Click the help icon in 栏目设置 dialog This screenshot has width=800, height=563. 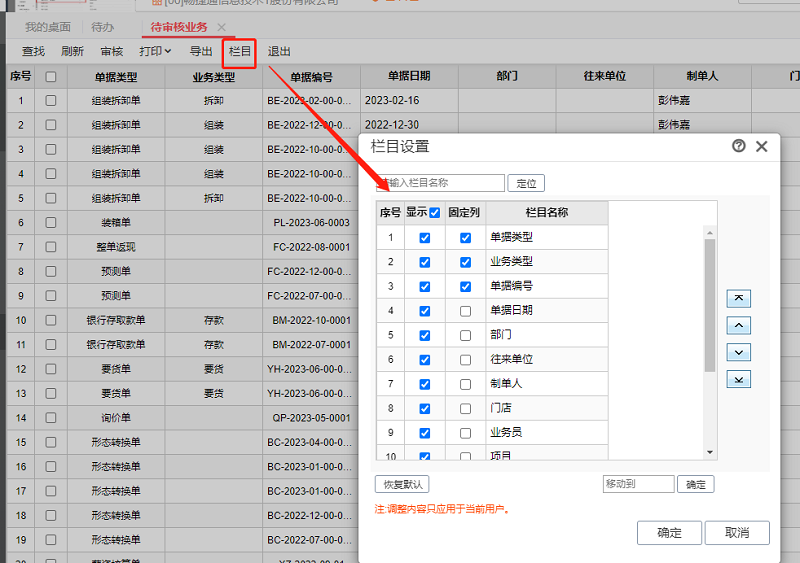739,146
